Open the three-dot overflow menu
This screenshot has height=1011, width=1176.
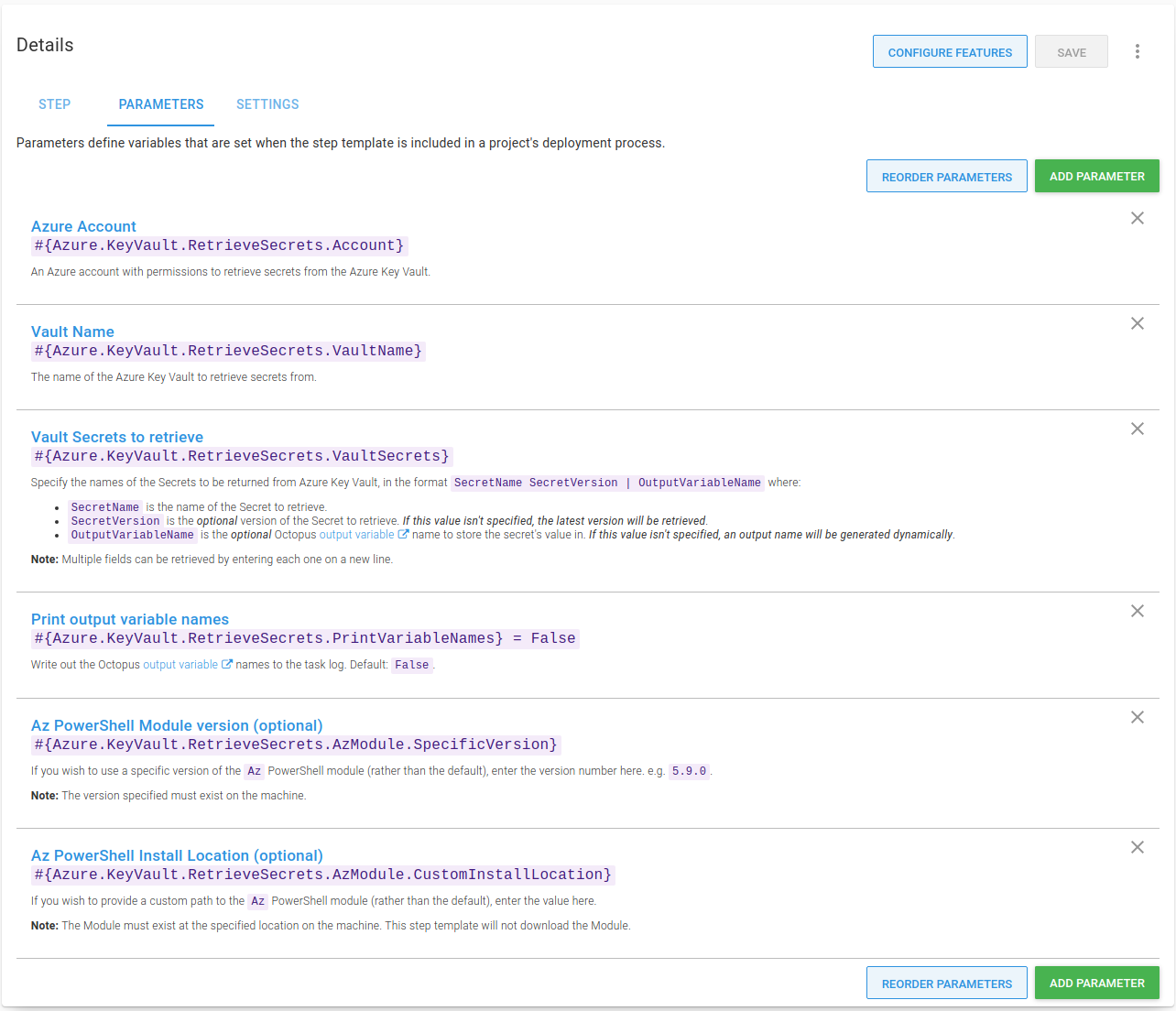point(1137,51)
